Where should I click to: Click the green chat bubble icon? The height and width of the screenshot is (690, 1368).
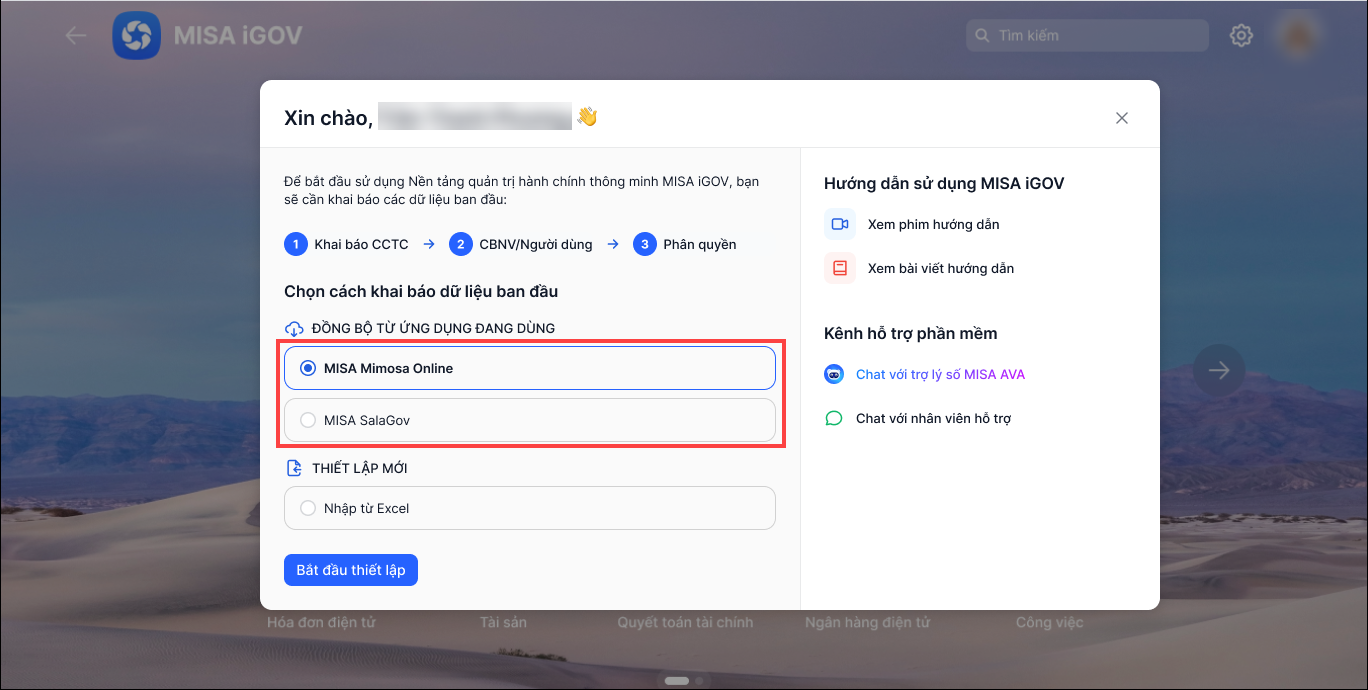(x=834, y=418)
